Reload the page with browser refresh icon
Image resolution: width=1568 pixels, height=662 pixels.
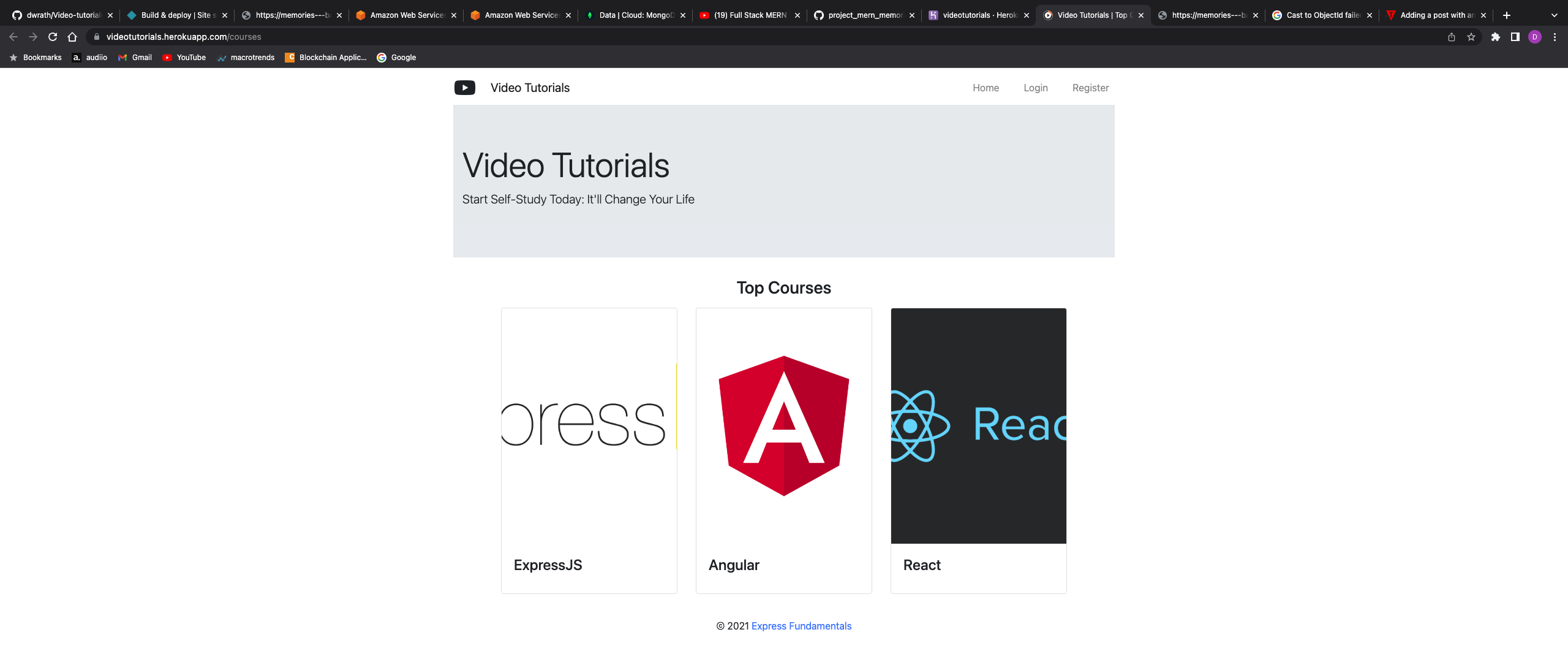[53, 37]
